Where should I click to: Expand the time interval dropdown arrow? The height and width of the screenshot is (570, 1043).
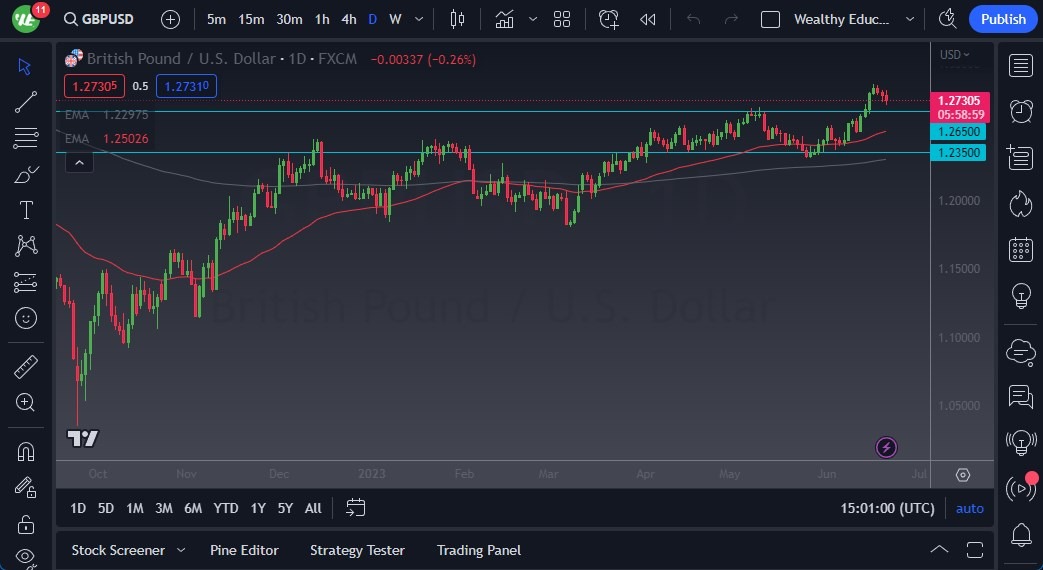click(417, 19)
